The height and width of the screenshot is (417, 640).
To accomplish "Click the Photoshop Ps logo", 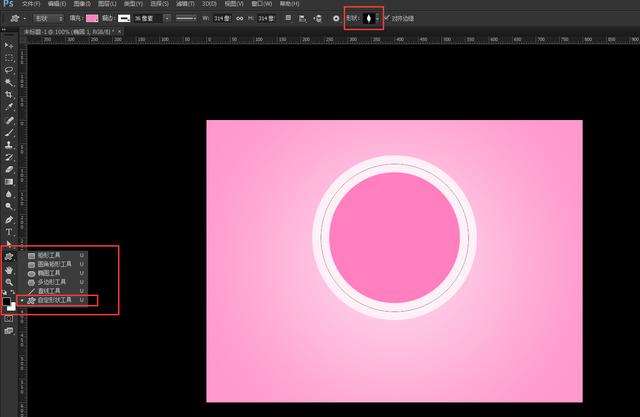I will click(x=8, y=4).
